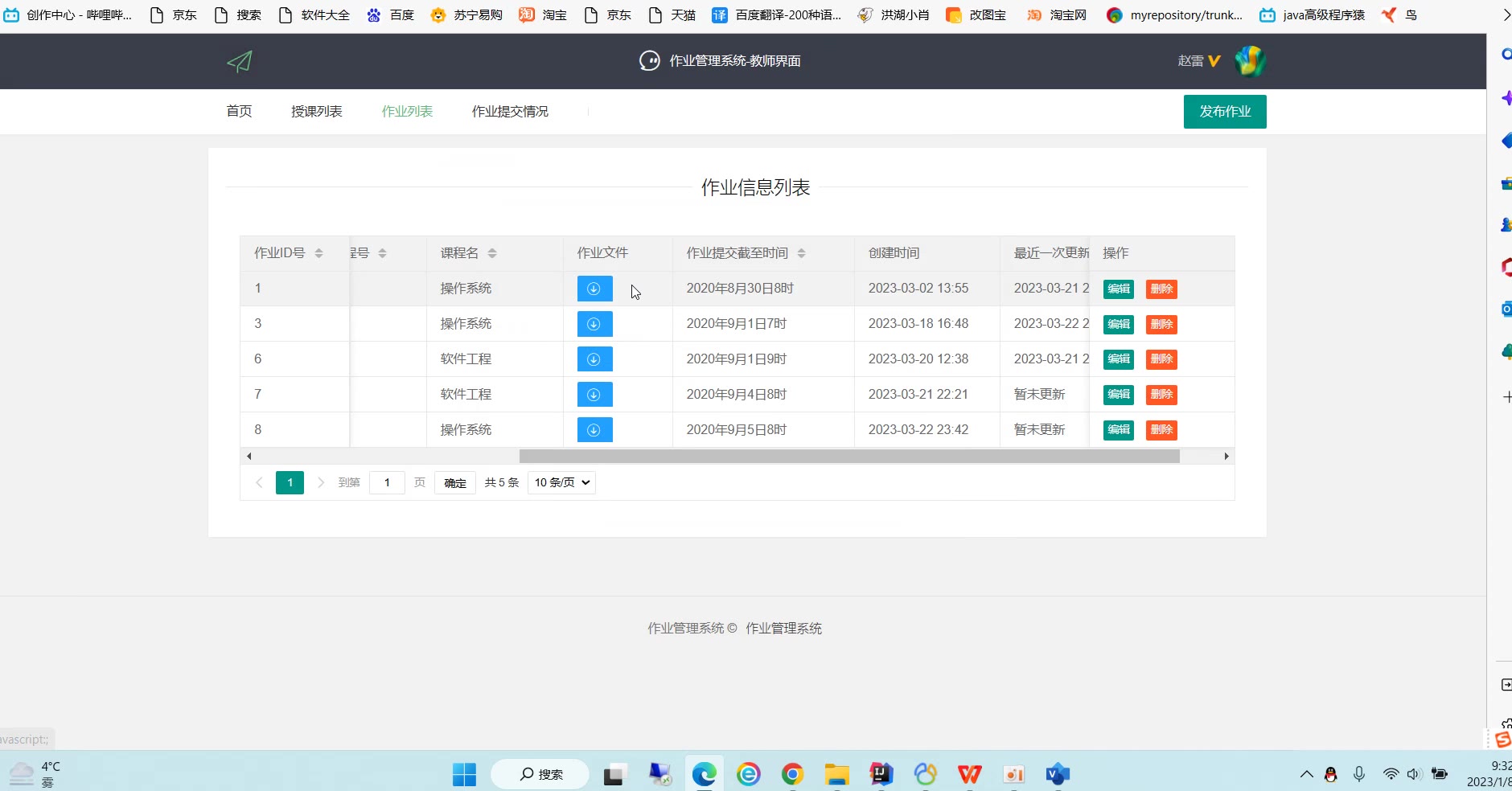Open the 作业提交情况 tab
The width and height of the screenshot is (1512, 791).
[510, 112]
